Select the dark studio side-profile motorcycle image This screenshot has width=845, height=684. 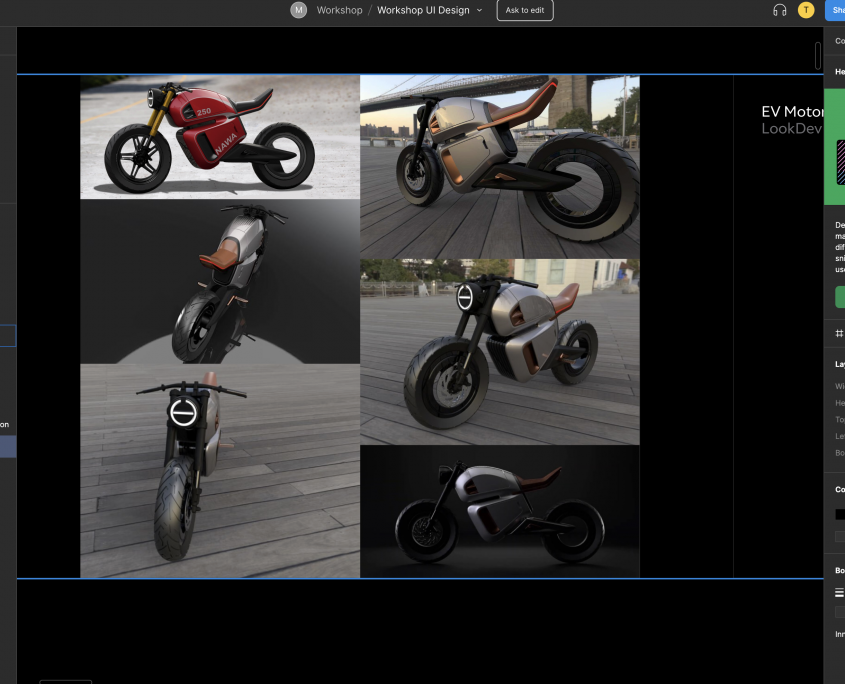pyautogui.click(x=499, y=511)
